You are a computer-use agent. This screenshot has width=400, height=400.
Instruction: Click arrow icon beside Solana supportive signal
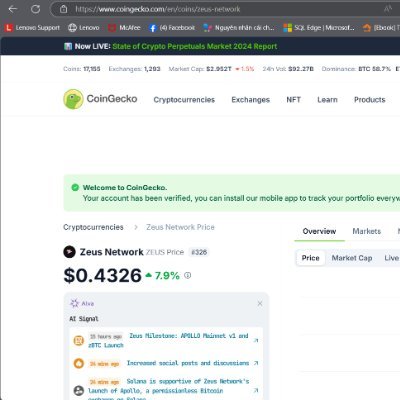click(256, 390)
